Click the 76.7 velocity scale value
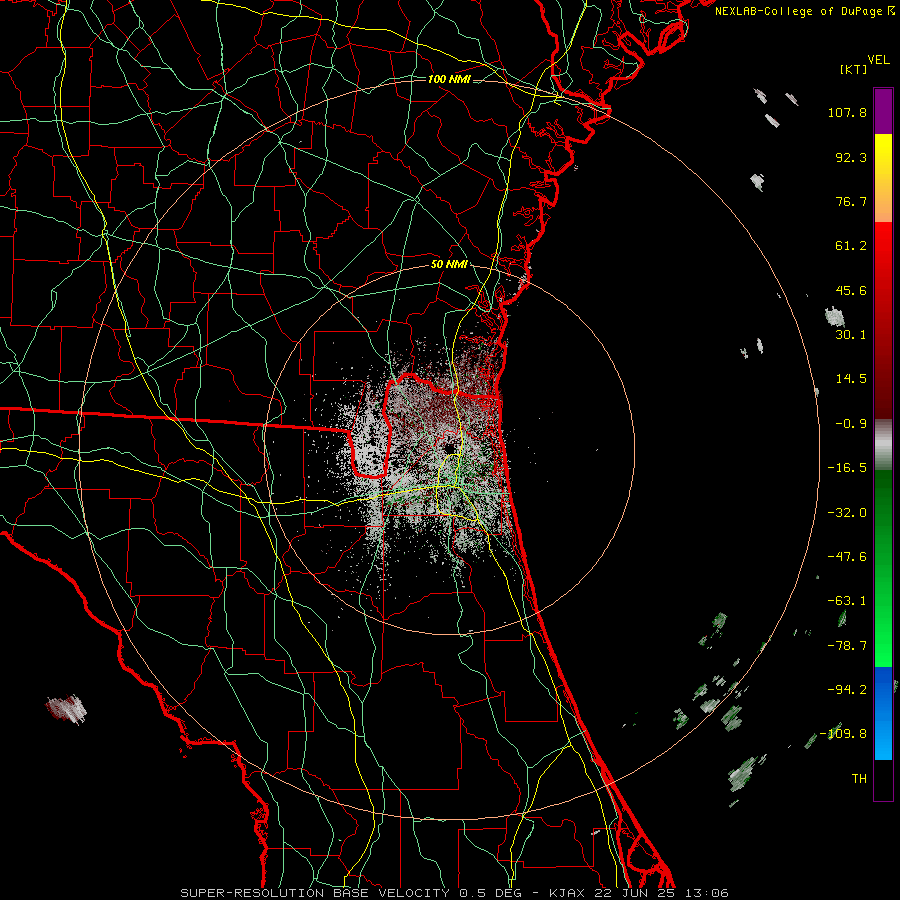The image size is (900, 900). [851, 201]
